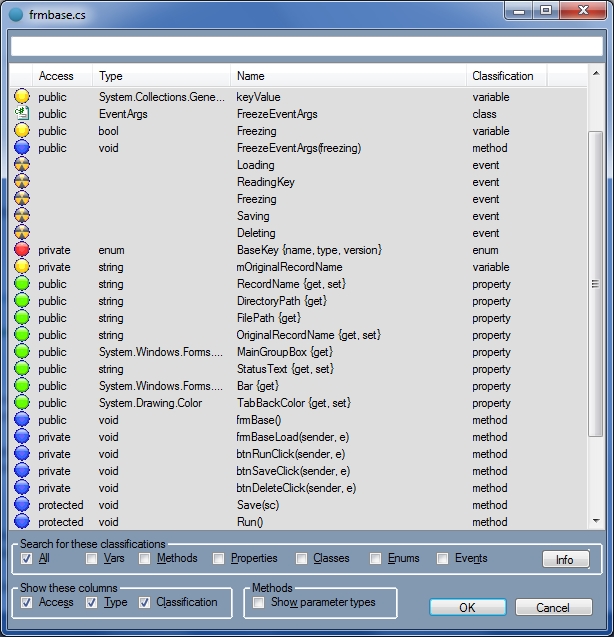Click the event icon next to Loading
This screenshot has width=614, height=637.
click(x=22, y=165)
